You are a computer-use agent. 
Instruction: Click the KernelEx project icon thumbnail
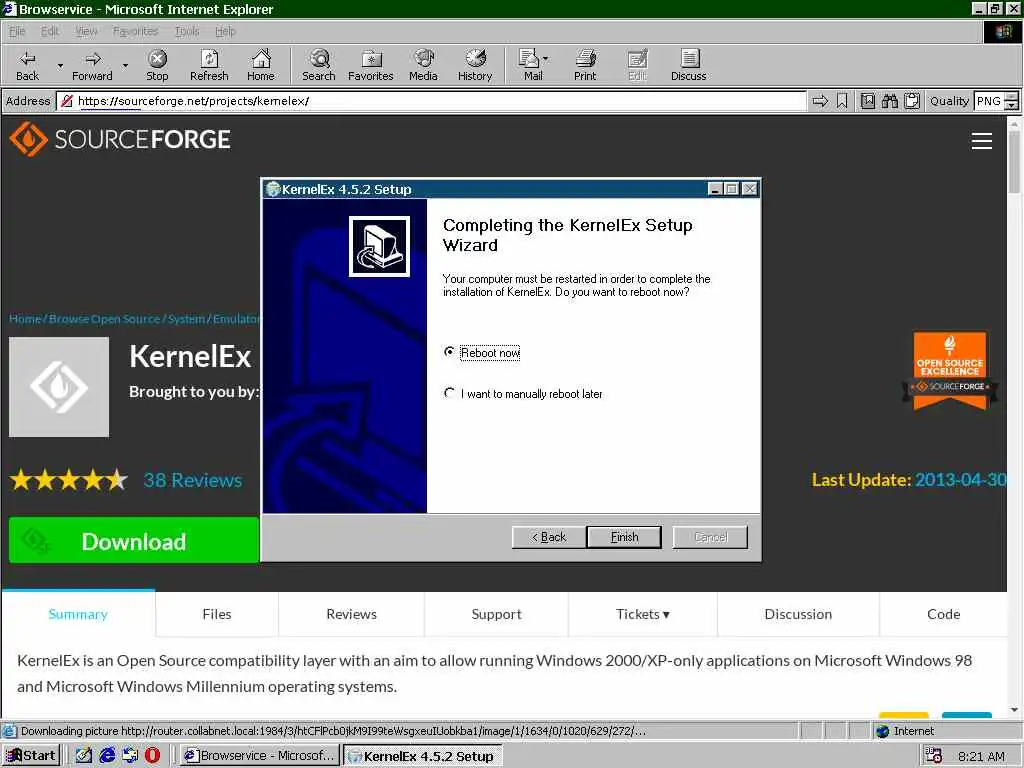[x=59, y=387]
